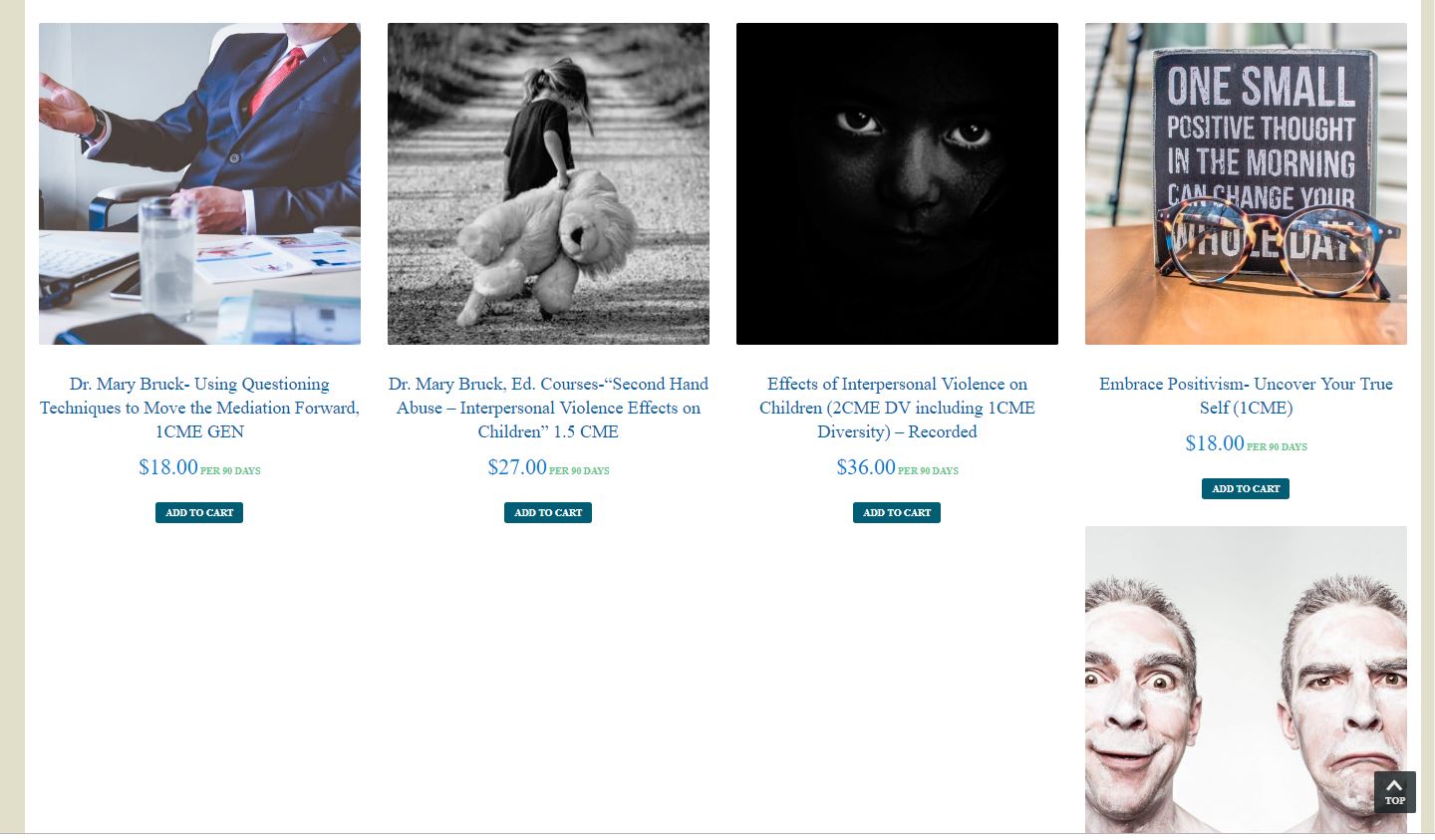Open the One Small Positive Thought image

tap(1246, 183)
